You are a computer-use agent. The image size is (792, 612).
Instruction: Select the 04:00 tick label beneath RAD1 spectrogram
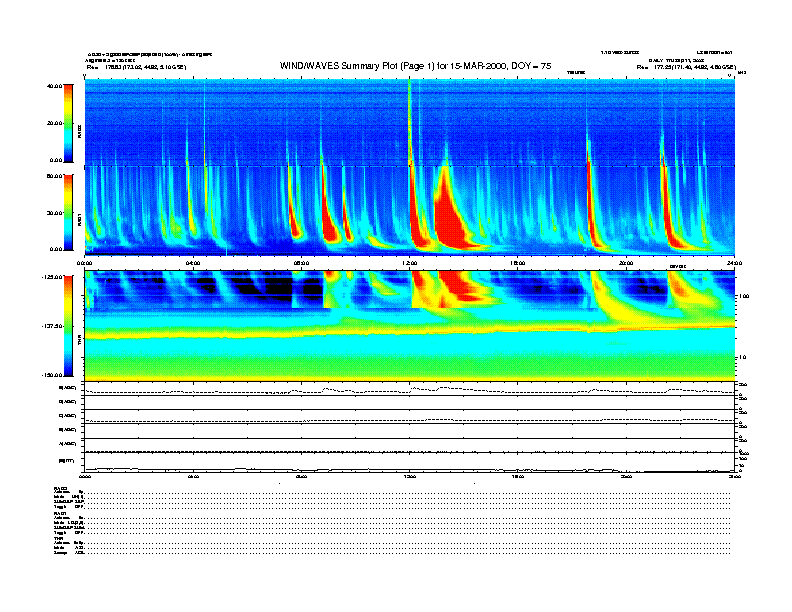coord(193,262)
